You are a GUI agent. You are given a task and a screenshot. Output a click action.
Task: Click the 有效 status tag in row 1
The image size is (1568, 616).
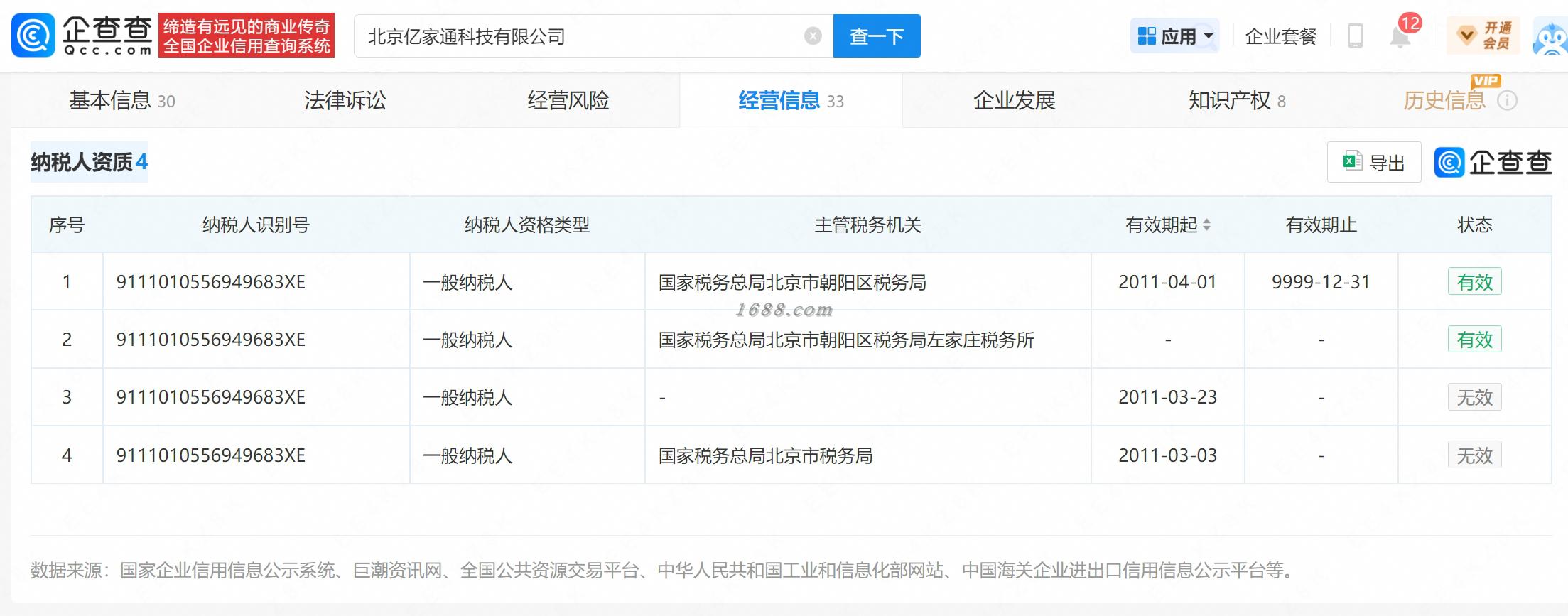[1475, 282]
